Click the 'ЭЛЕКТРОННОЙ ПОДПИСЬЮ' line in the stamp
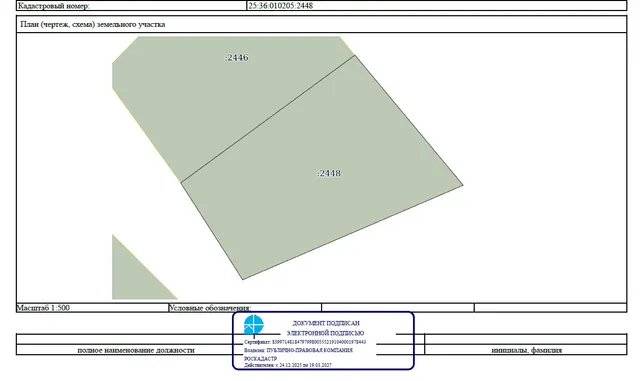 click(325, 333)
